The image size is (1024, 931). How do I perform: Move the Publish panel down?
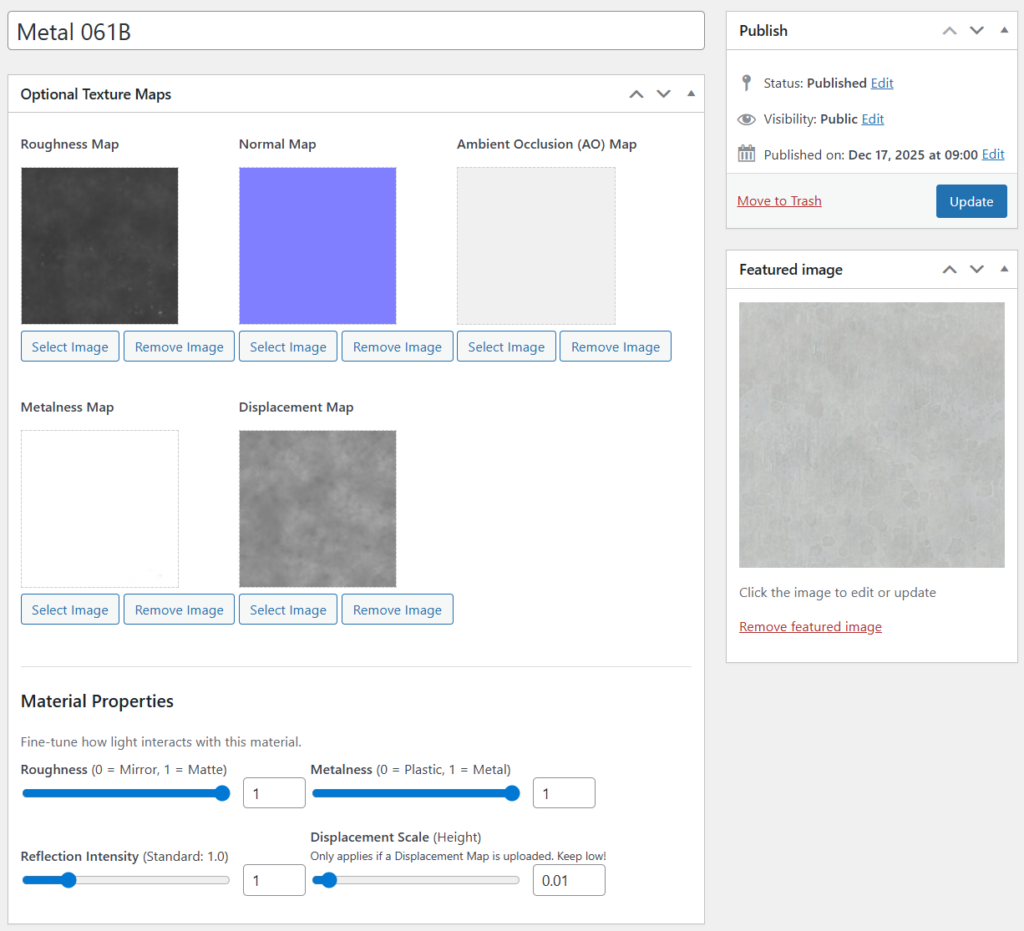(977, 31)
